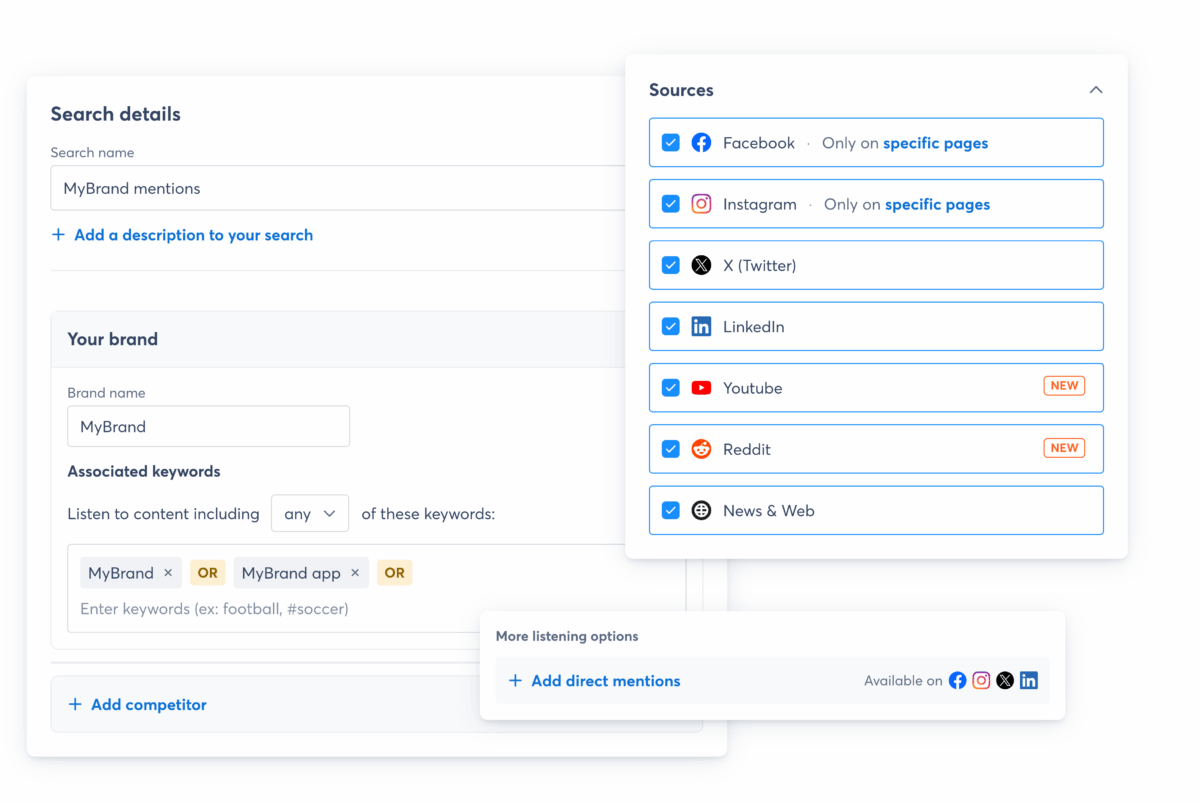The width and height of the screenshot is (1200, 802).
Task: Click Add competitor link
Action: tap(149, 704)
